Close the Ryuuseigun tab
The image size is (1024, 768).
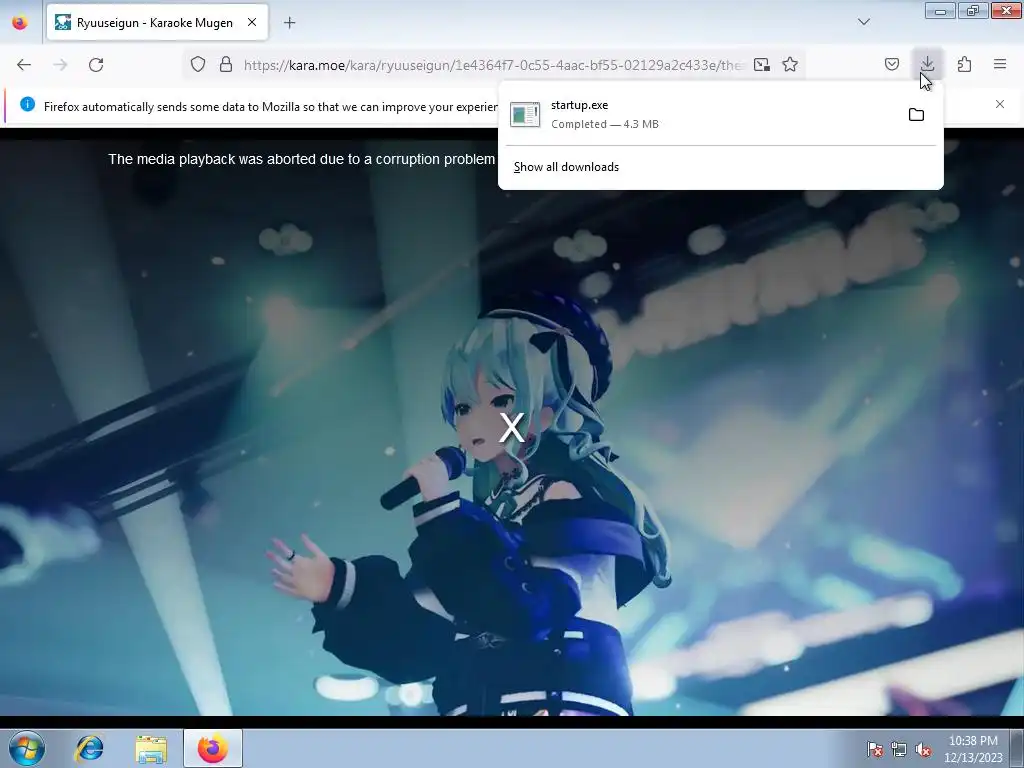pos(252,22)
